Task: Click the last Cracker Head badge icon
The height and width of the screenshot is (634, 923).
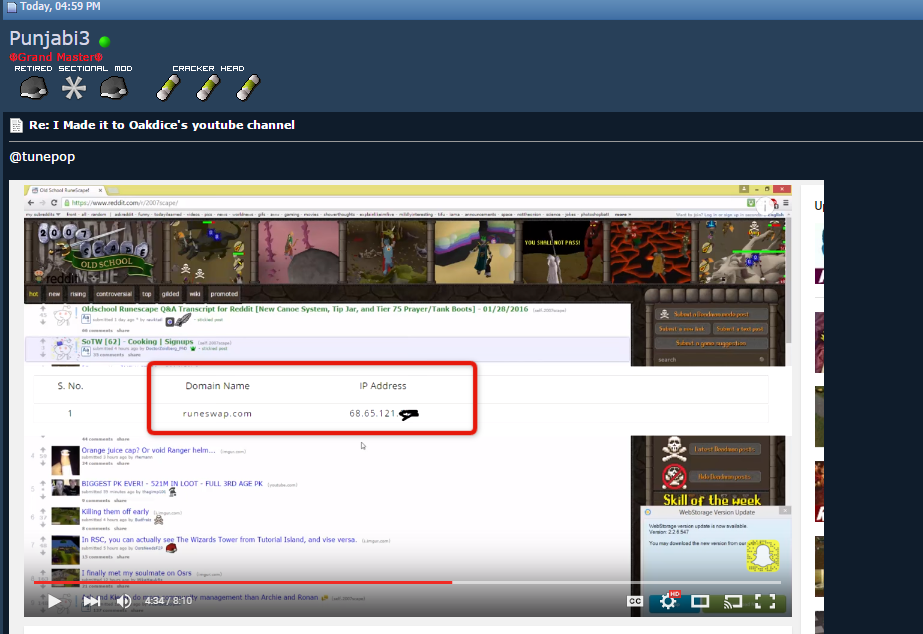Action: [248, 88]
